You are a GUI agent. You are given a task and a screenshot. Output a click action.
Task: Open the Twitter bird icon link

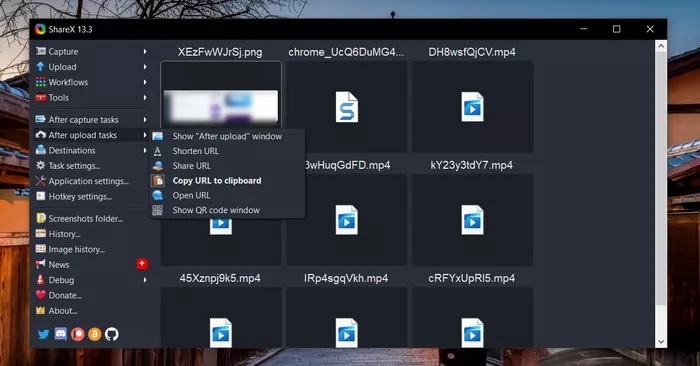tap(43, 334)
